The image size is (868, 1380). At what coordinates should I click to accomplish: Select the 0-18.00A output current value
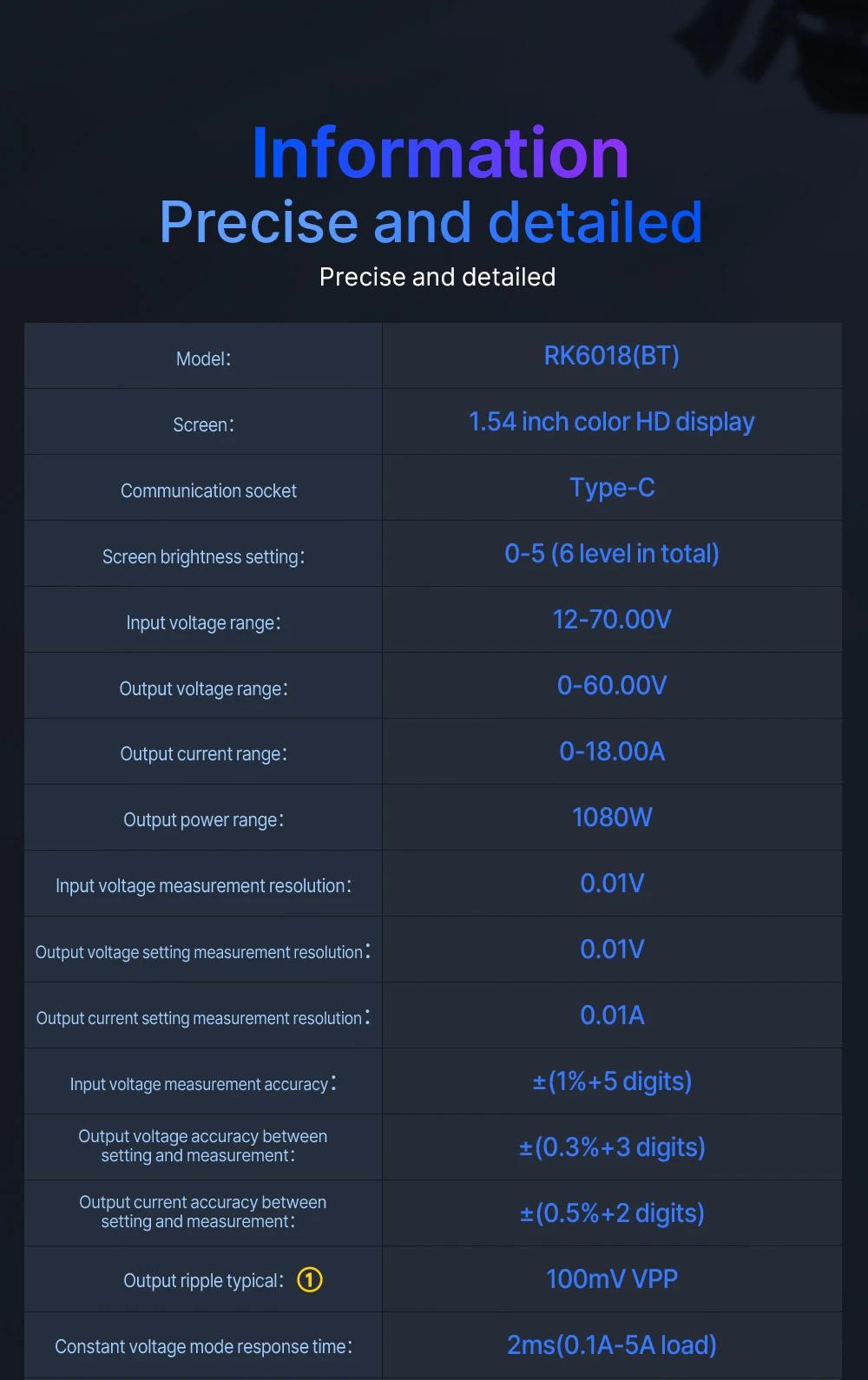(x=612, y=752)
